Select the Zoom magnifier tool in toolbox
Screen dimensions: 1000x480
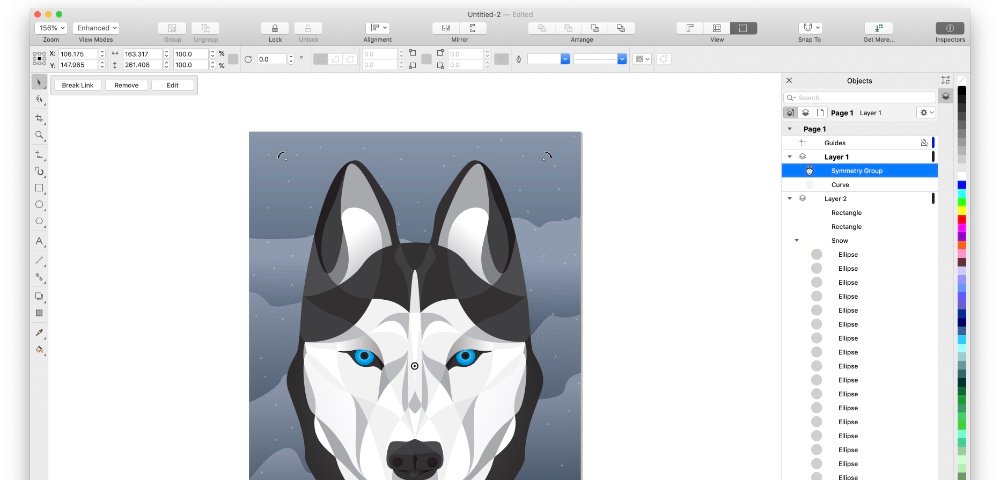click(x=40, y=135)
